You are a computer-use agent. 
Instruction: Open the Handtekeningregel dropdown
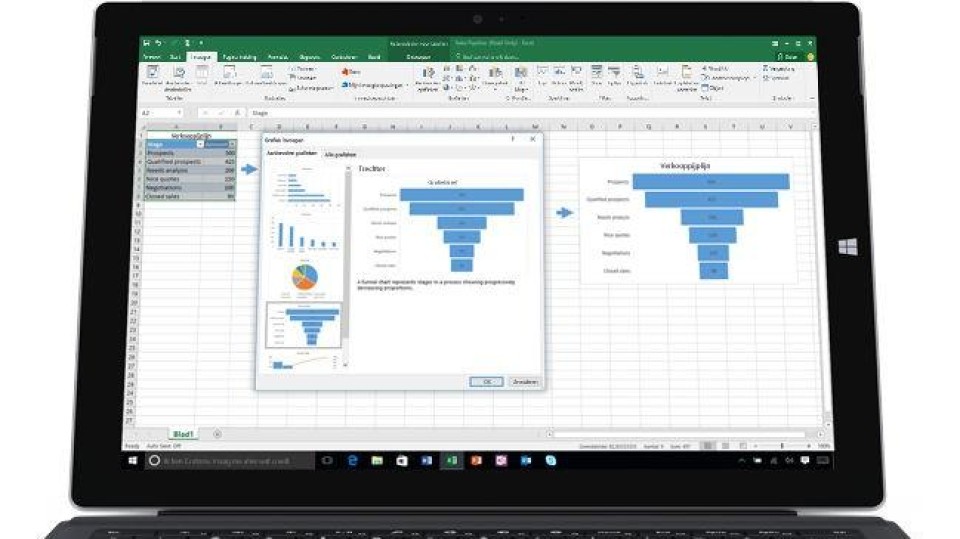pyautogui.click(x=727, y=78)
